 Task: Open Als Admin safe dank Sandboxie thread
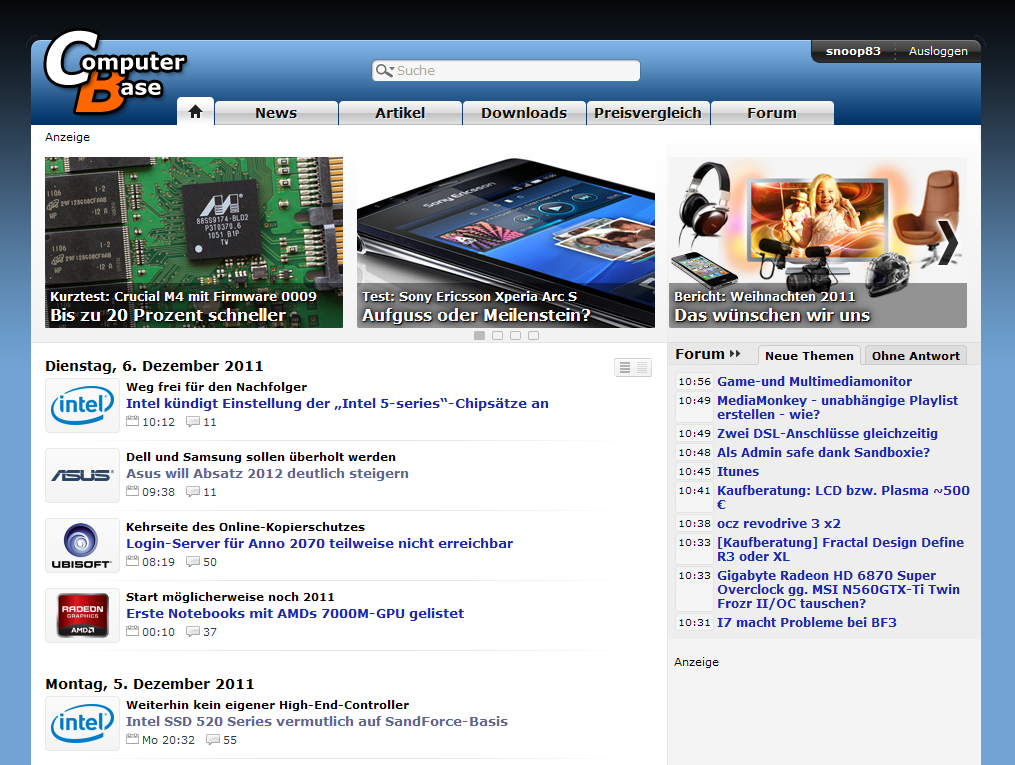click(823, 452)
